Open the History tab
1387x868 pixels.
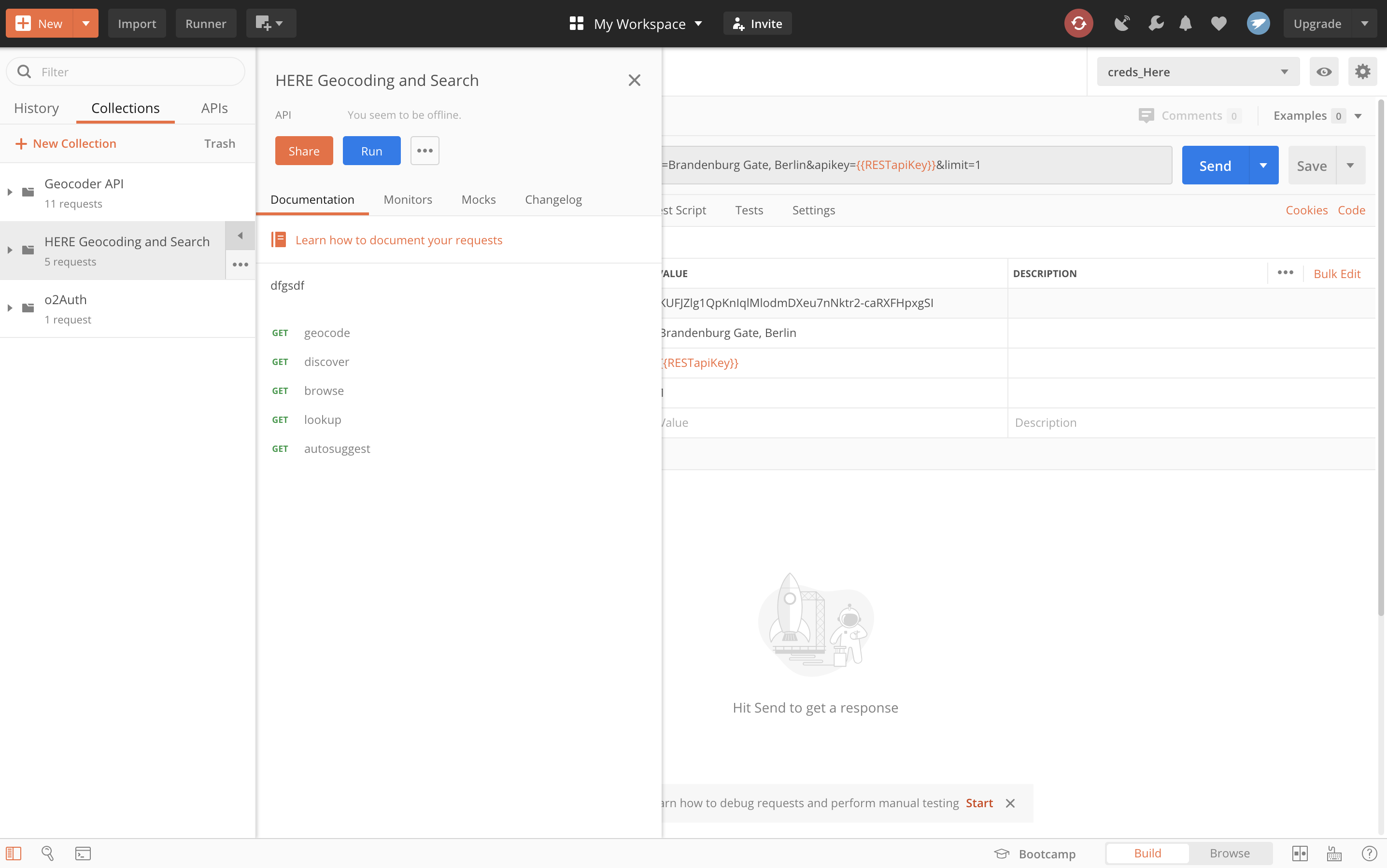click(37, 108)
